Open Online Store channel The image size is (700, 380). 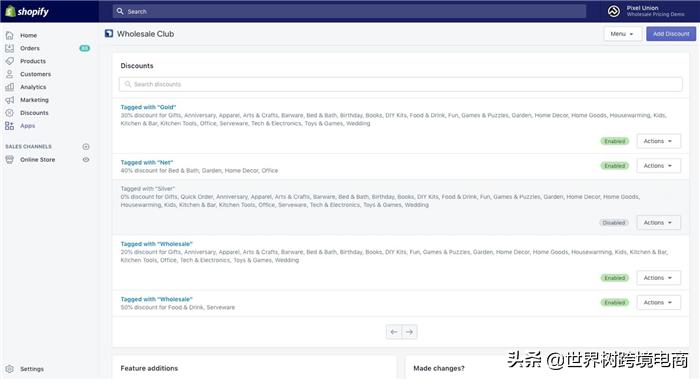click(38, 159)
